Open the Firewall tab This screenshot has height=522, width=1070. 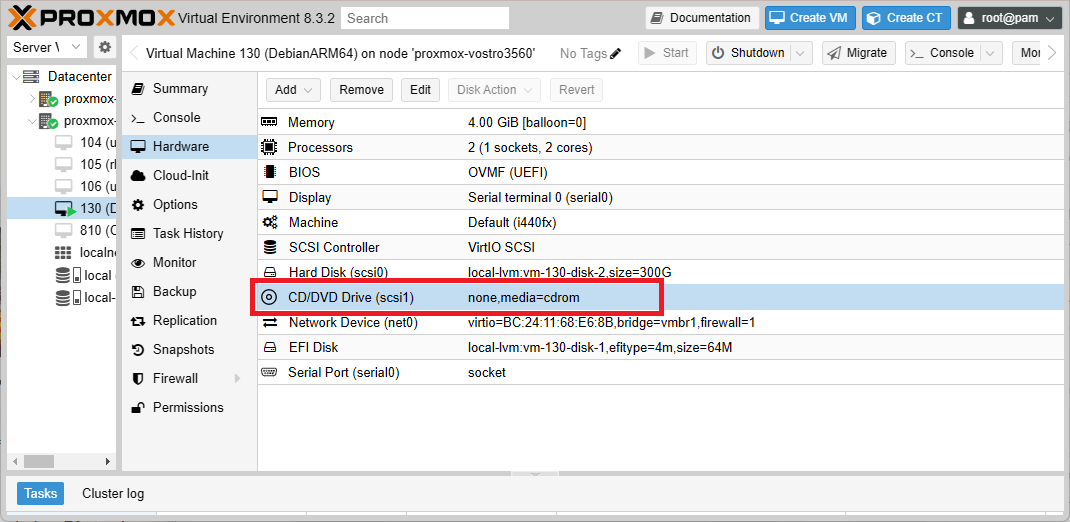click(x=189, y=379)
